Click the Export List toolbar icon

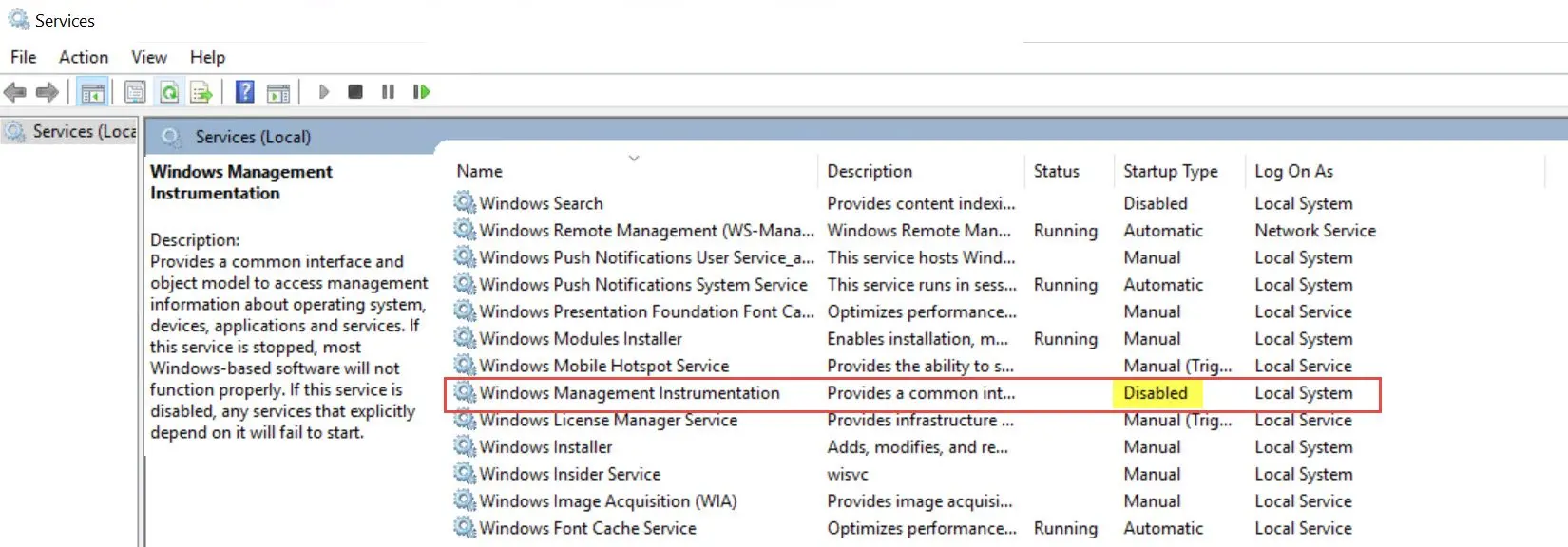point(201,92)
